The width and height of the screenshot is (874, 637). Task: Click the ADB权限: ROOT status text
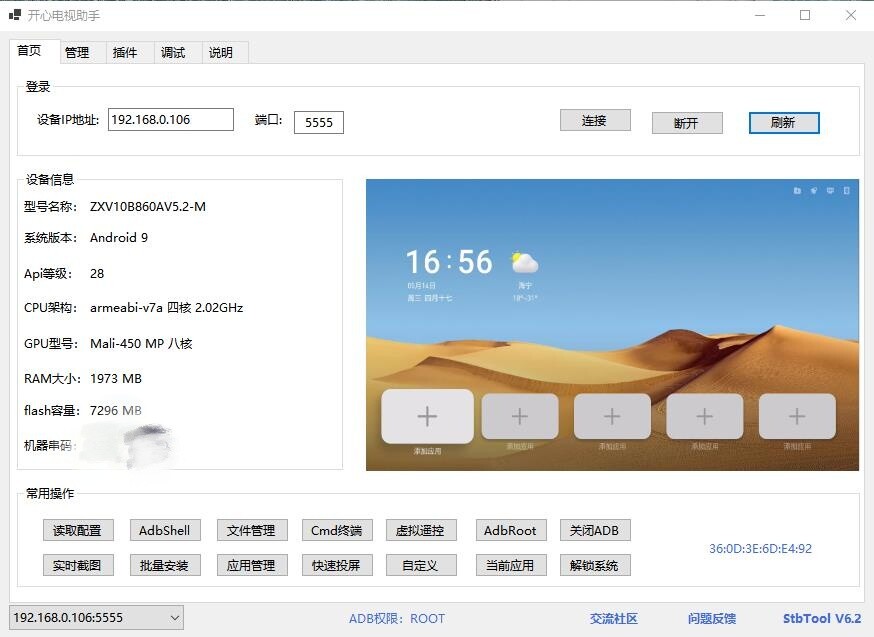point(397,619)
